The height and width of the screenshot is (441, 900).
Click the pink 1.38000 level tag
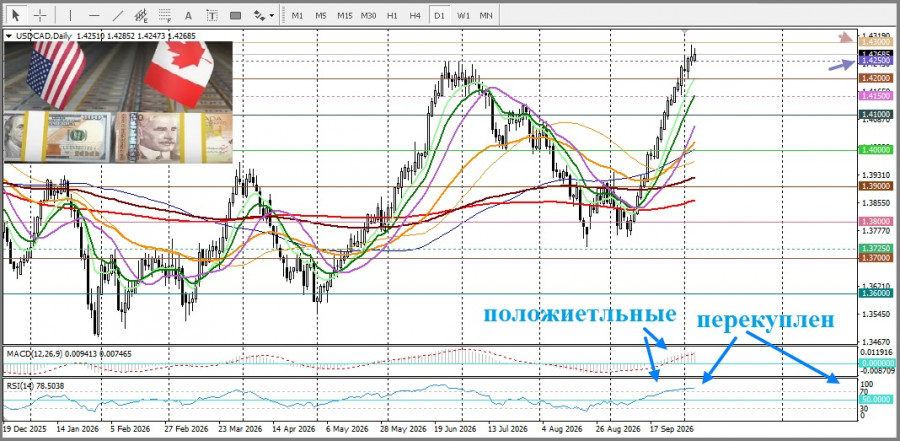pyautogui.click(x=876, y=221)
